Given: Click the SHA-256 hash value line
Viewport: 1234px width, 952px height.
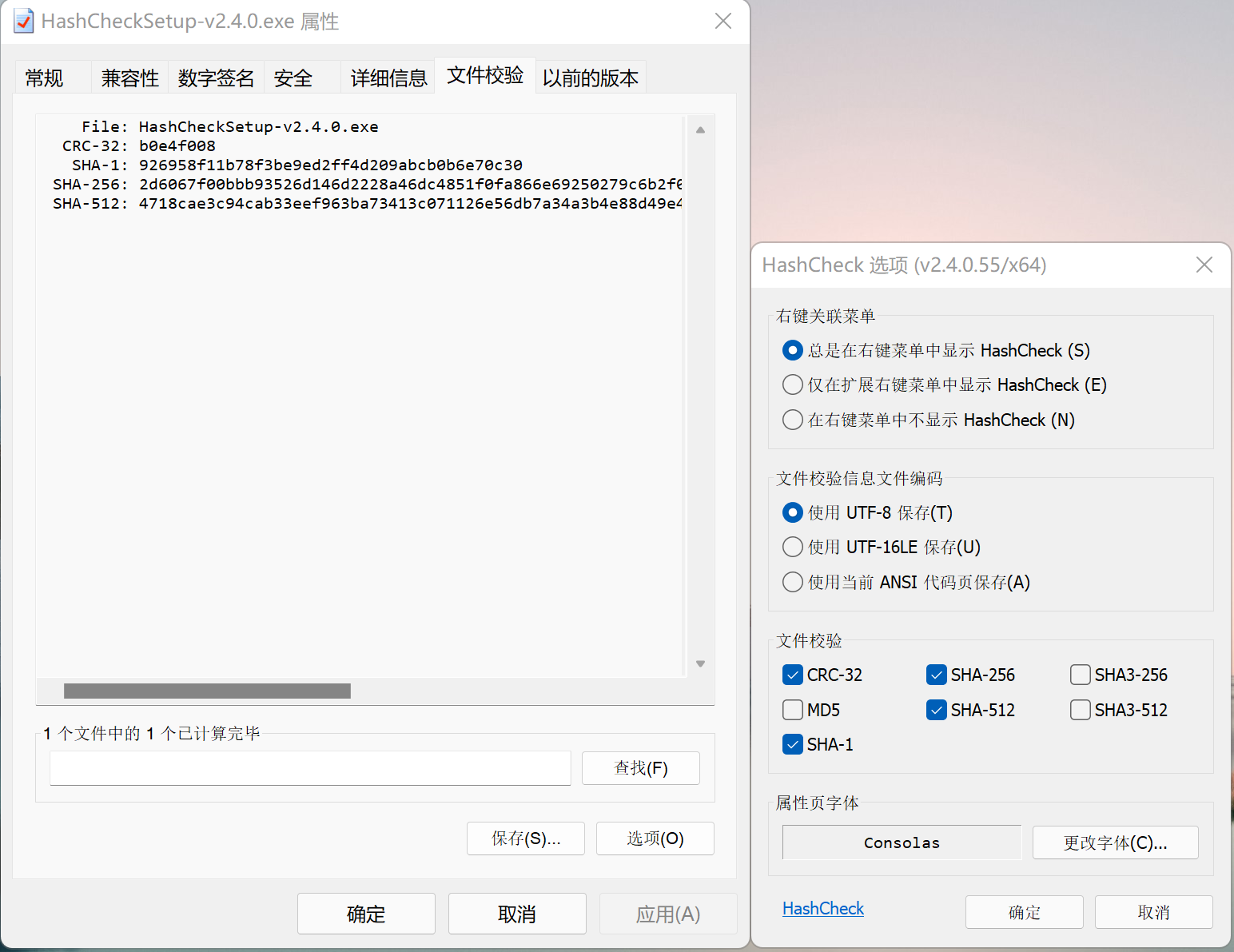Looking at the screenshot, I should coord(411,185).
